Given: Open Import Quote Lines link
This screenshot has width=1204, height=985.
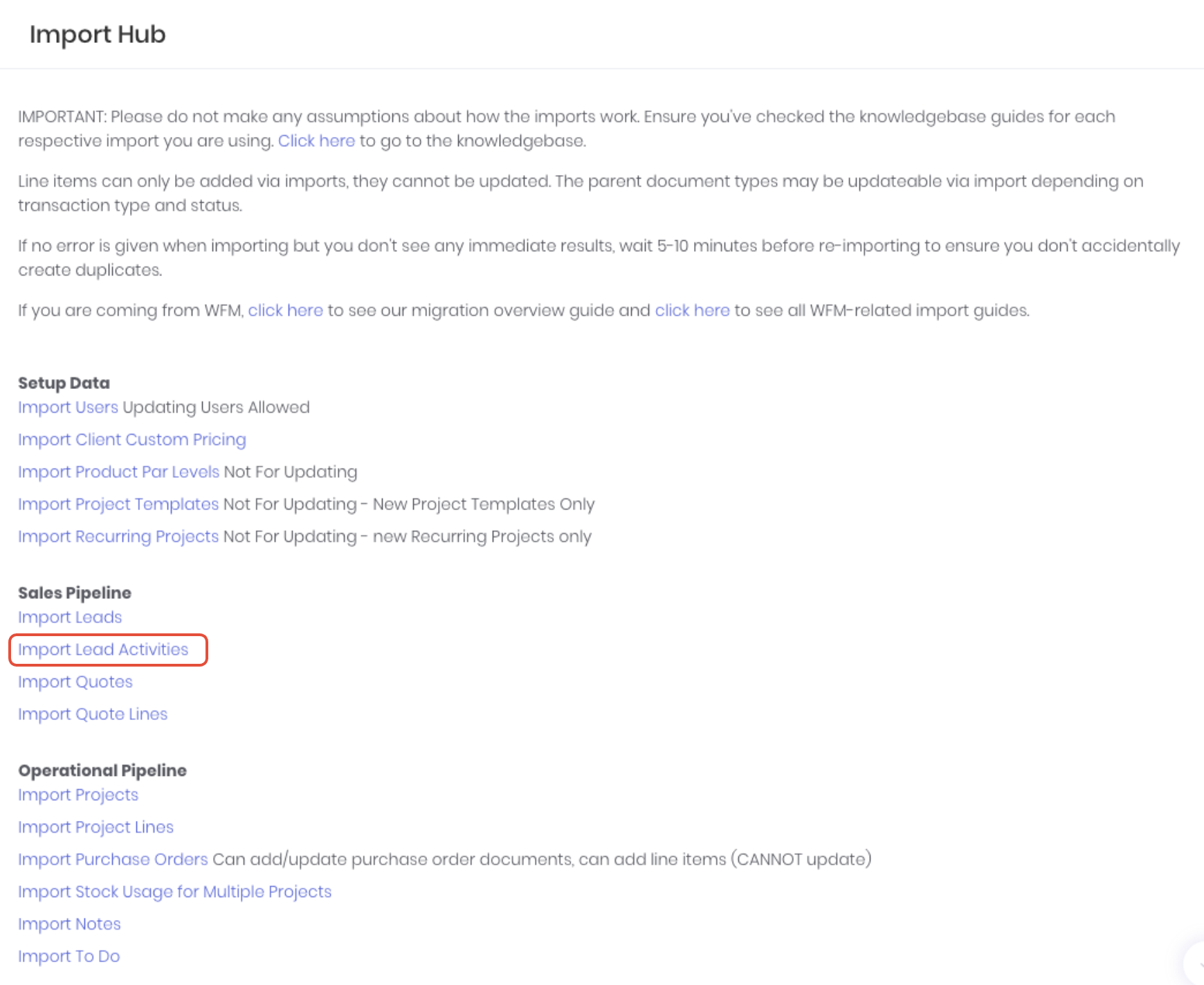Looking at the screenshot, I should [x=93, y=714].
